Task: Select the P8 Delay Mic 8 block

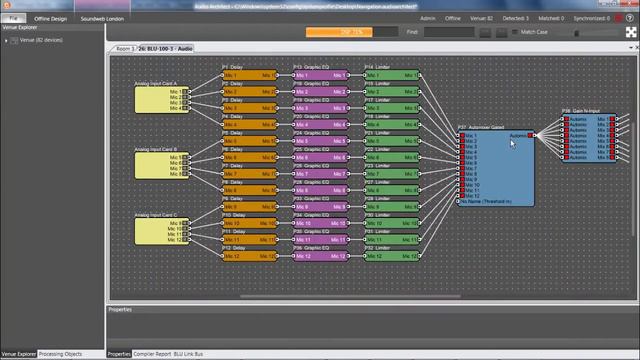Action: pos(249,190)
